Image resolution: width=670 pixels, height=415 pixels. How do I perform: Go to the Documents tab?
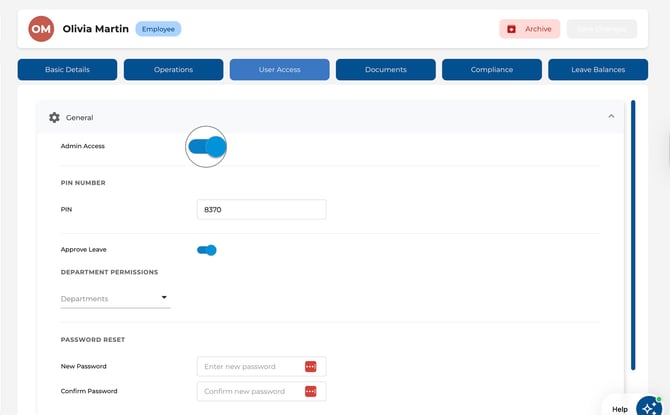(x=385, y=70)
